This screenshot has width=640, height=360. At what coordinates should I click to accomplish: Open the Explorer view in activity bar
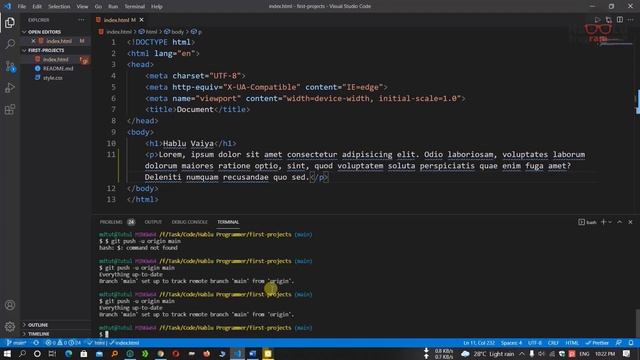(10, 22)
